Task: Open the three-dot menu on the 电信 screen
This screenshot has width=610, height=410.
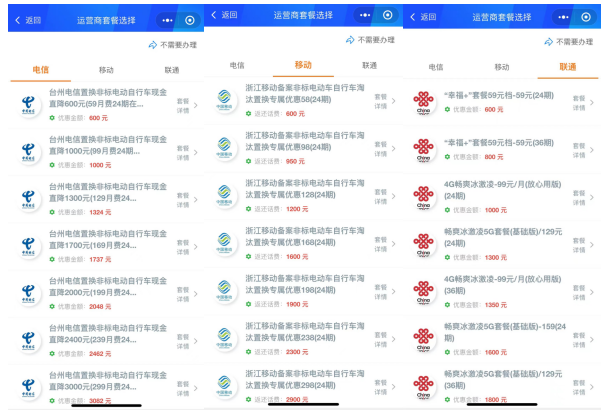Action: pos(167,20)
